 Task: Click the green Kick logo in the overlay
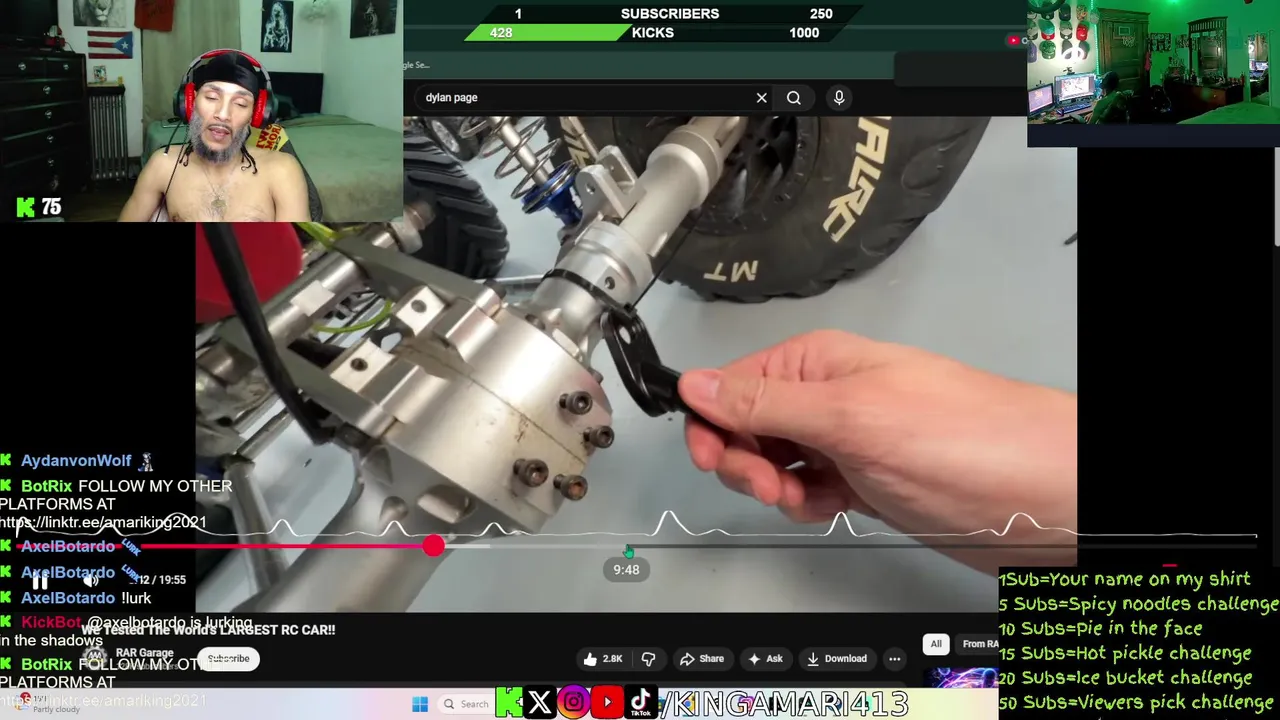click(508, 703)
